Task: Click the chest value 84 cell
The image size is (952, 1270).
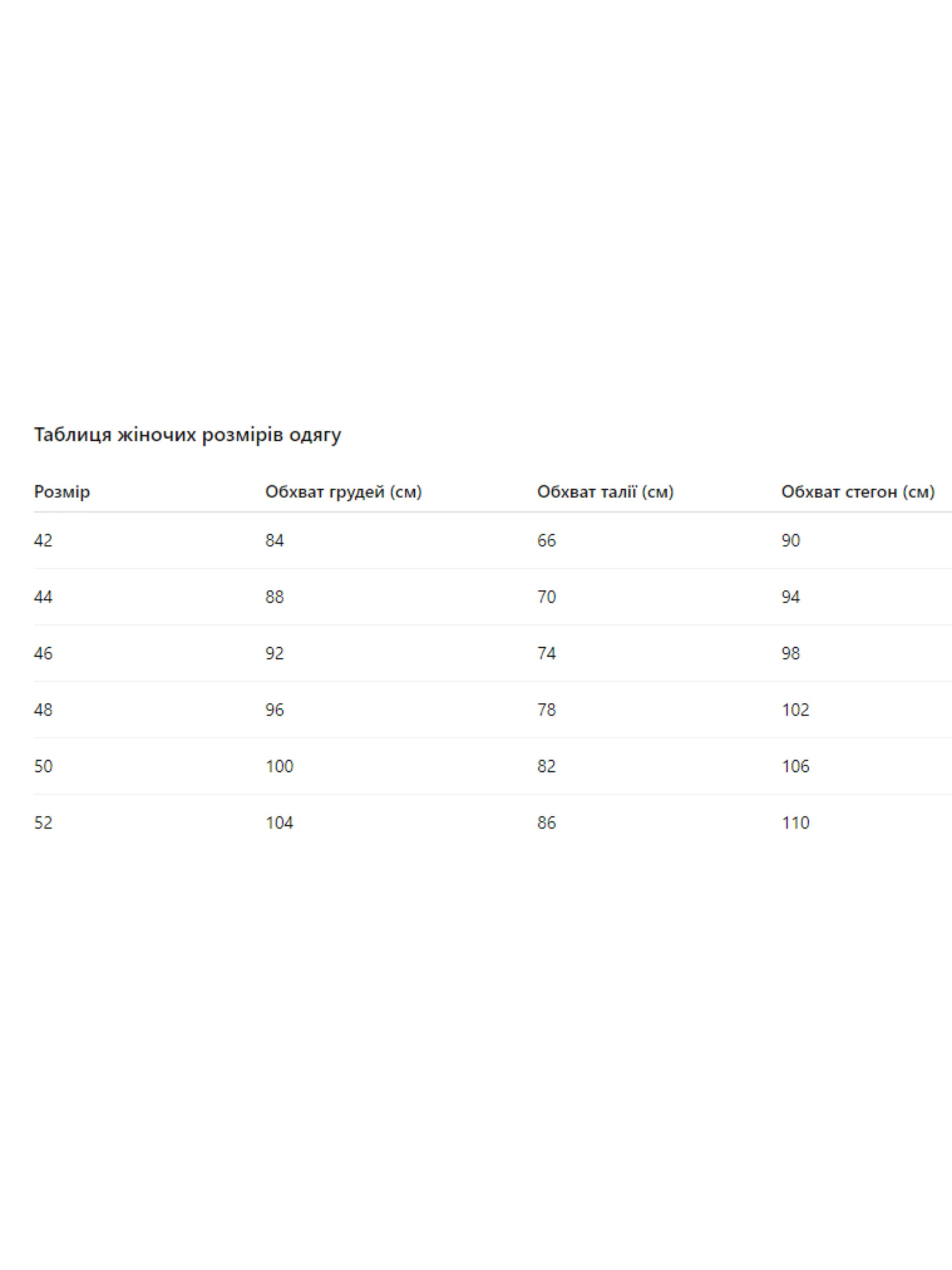Action: point(274,540)
